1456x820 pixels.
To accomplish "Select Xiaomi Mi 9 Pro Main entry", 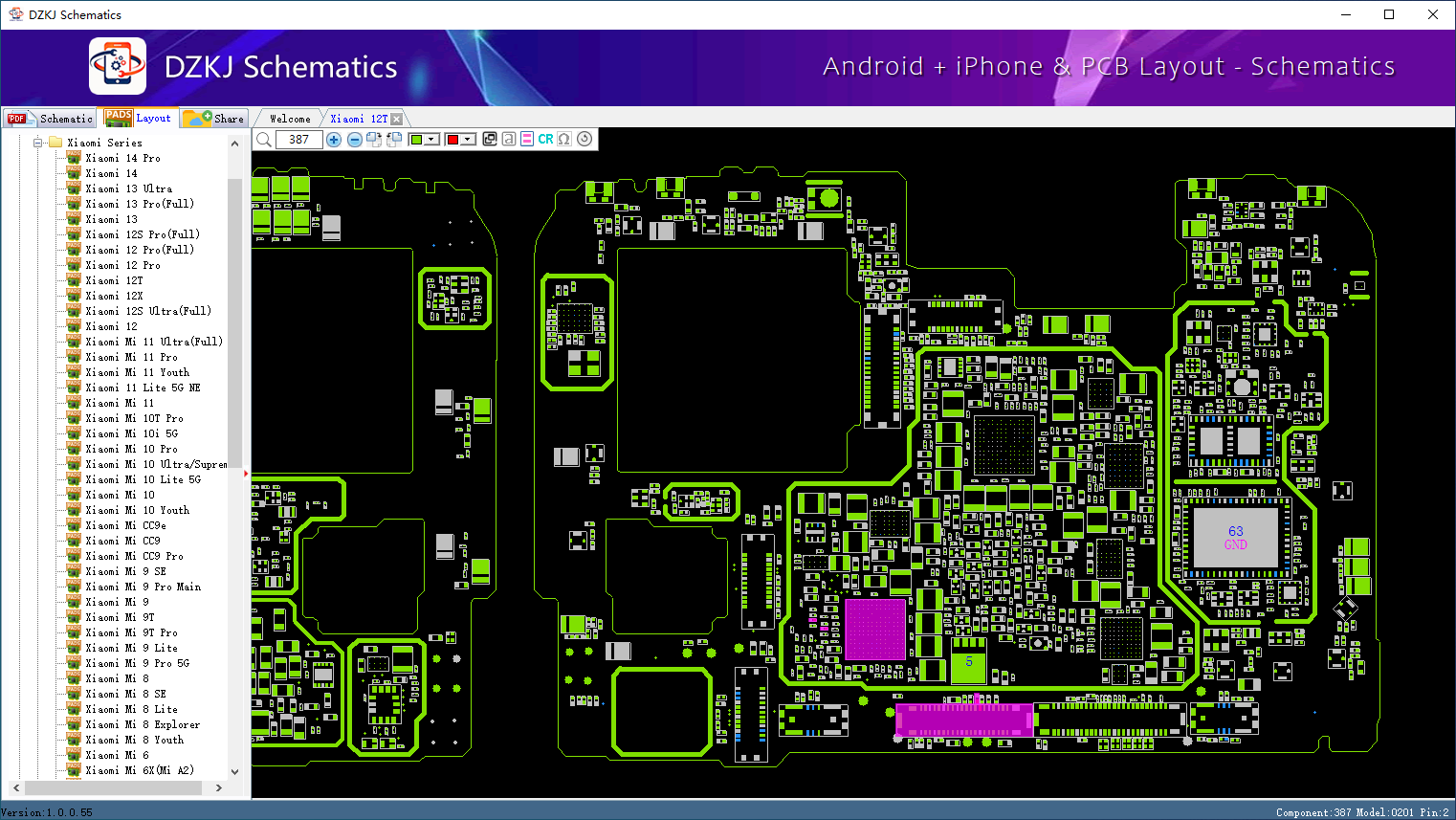I will 143,587.
